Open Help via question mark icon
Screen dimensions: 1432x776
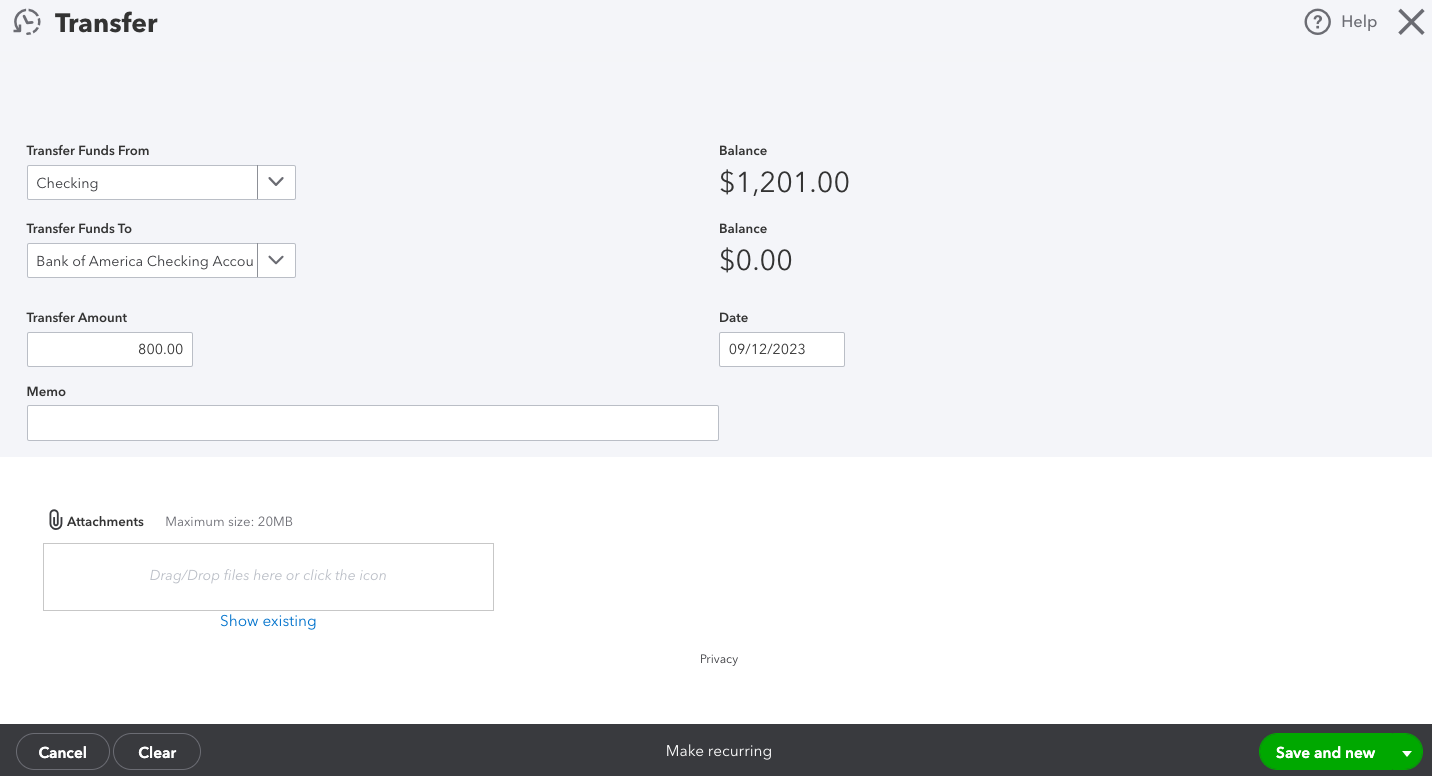pyautogui.click(x=1317, y=22)
